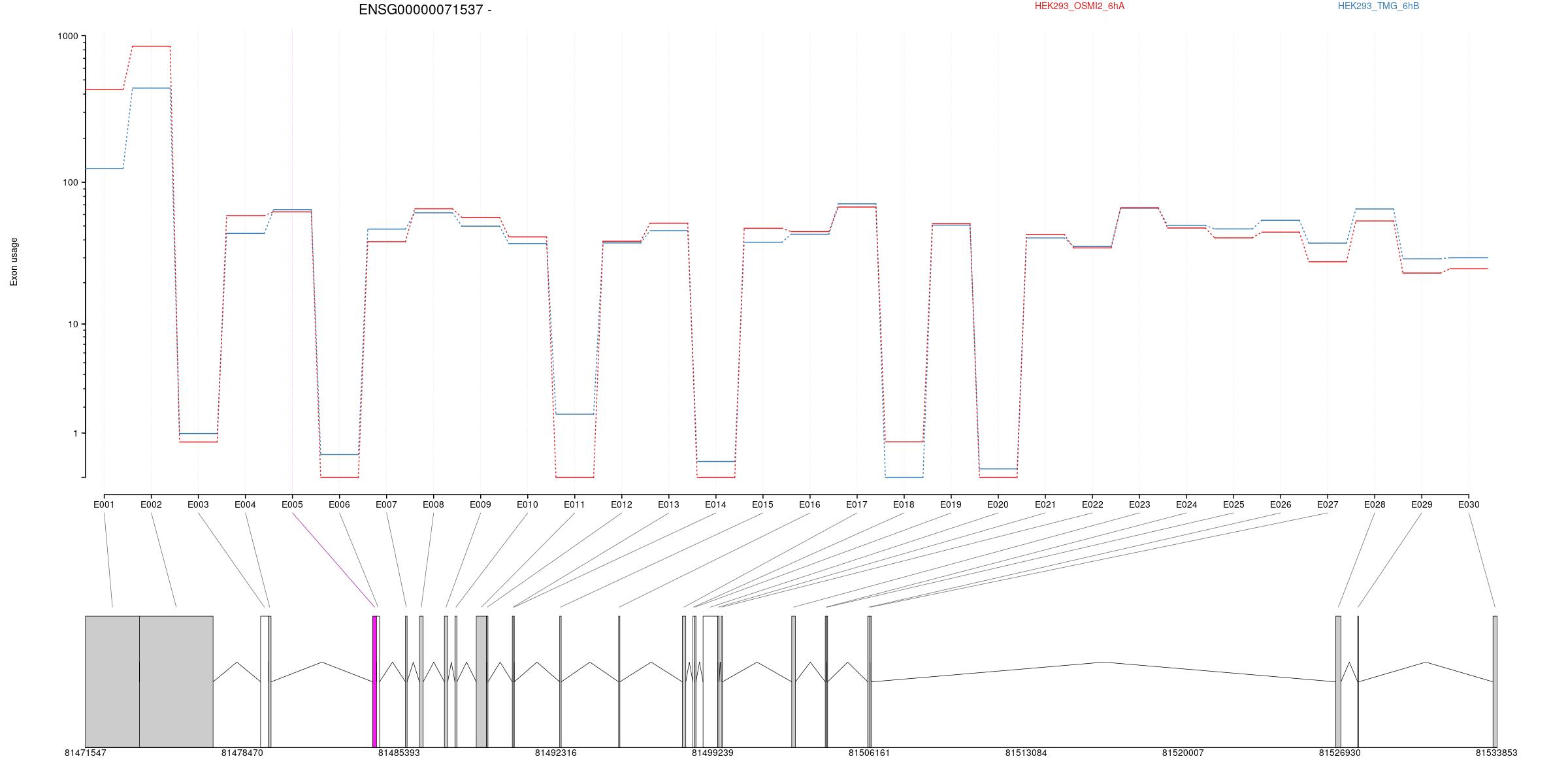Click exon label E004
This screenshot has width=1568, height=784.
[x=245, y=504]
